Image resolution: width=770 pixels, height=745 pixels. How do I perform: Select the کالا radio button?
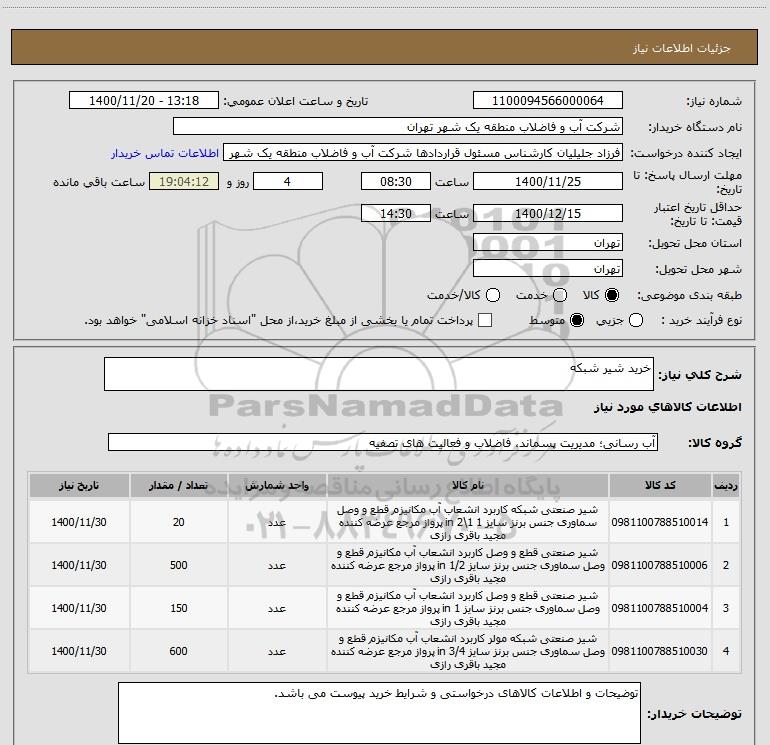coord(612,295)
